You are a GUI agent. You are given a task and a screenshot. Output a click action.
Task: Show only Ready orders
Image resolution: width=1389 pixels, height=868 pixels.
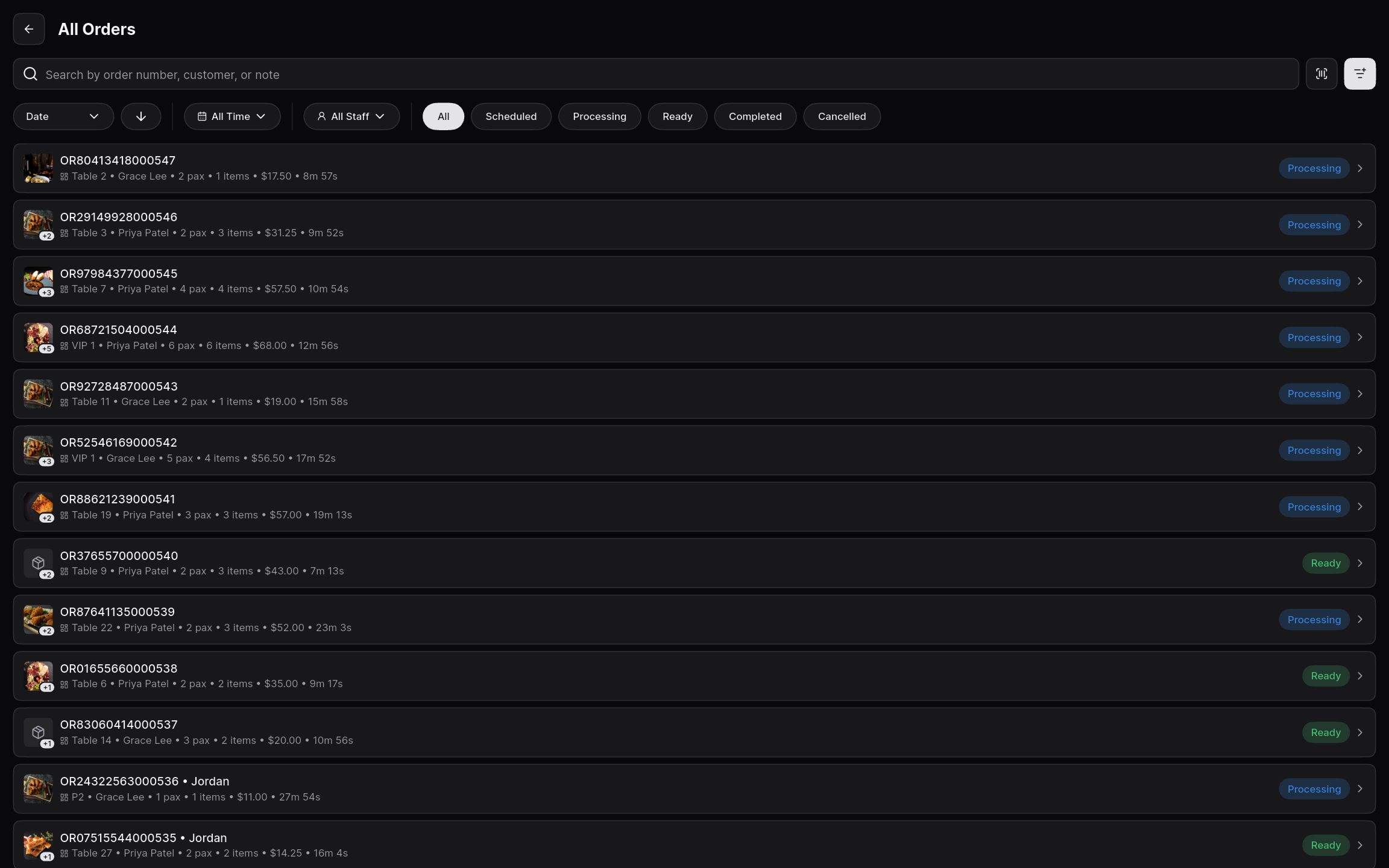click(677, 116)
